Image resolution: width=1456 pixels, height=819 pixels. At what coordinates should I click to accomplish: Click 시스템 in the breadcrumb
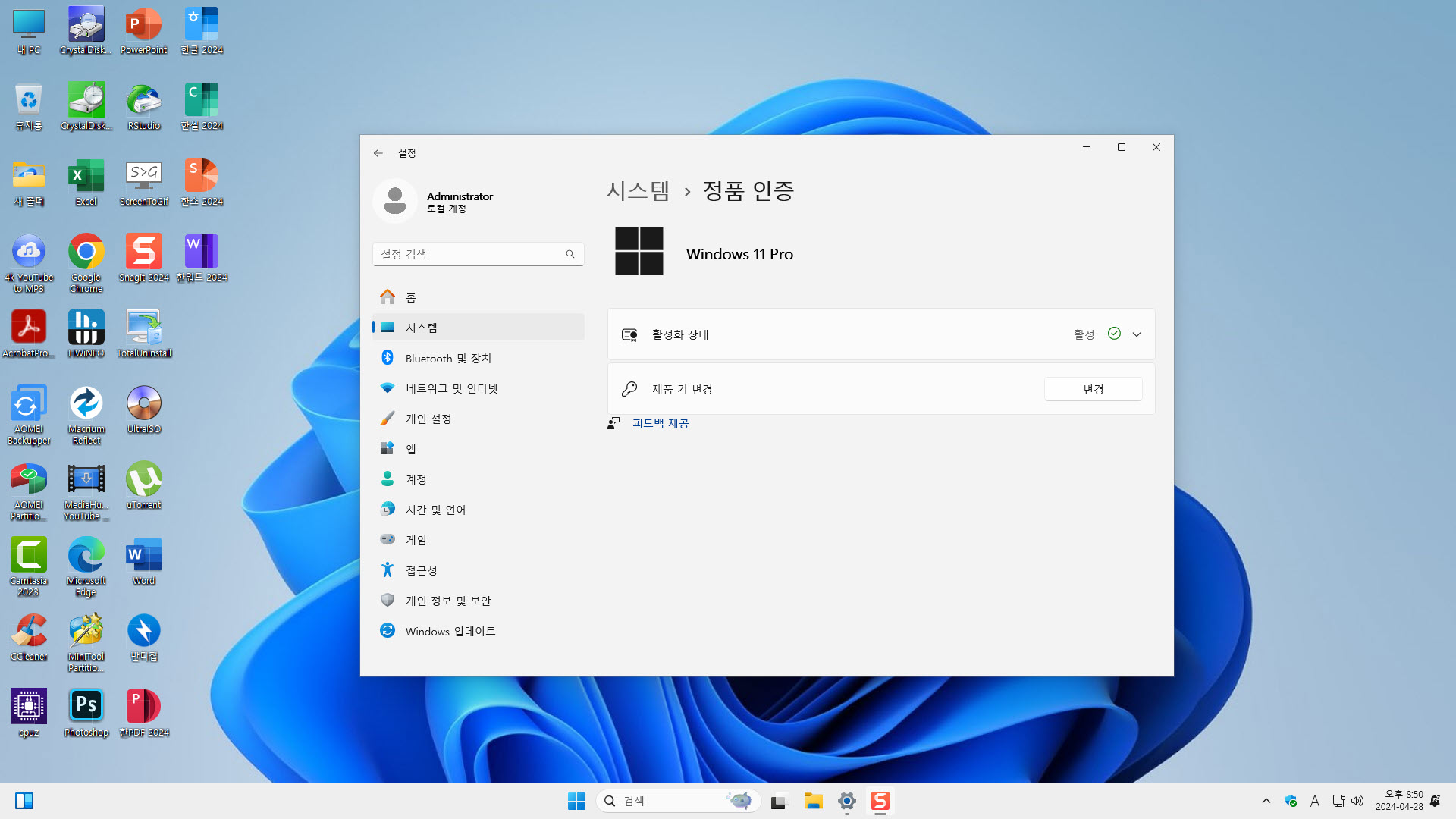click(x=638, y=190)
